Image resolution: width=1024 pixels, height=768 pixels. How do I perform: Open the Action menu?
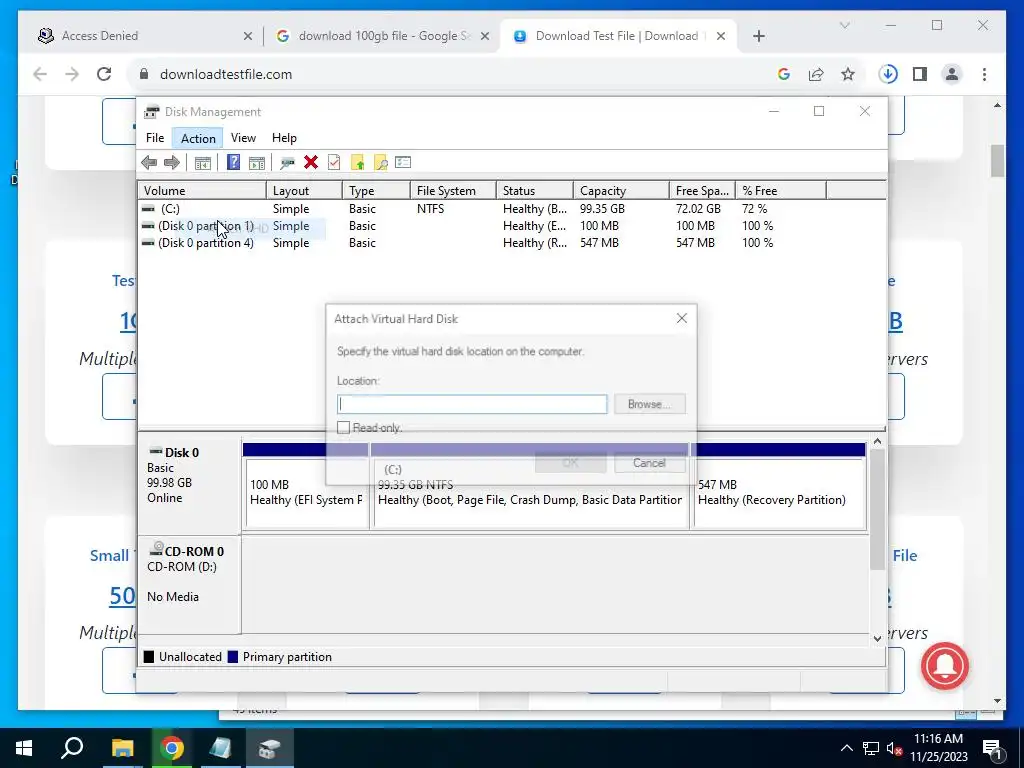[198, 138]
